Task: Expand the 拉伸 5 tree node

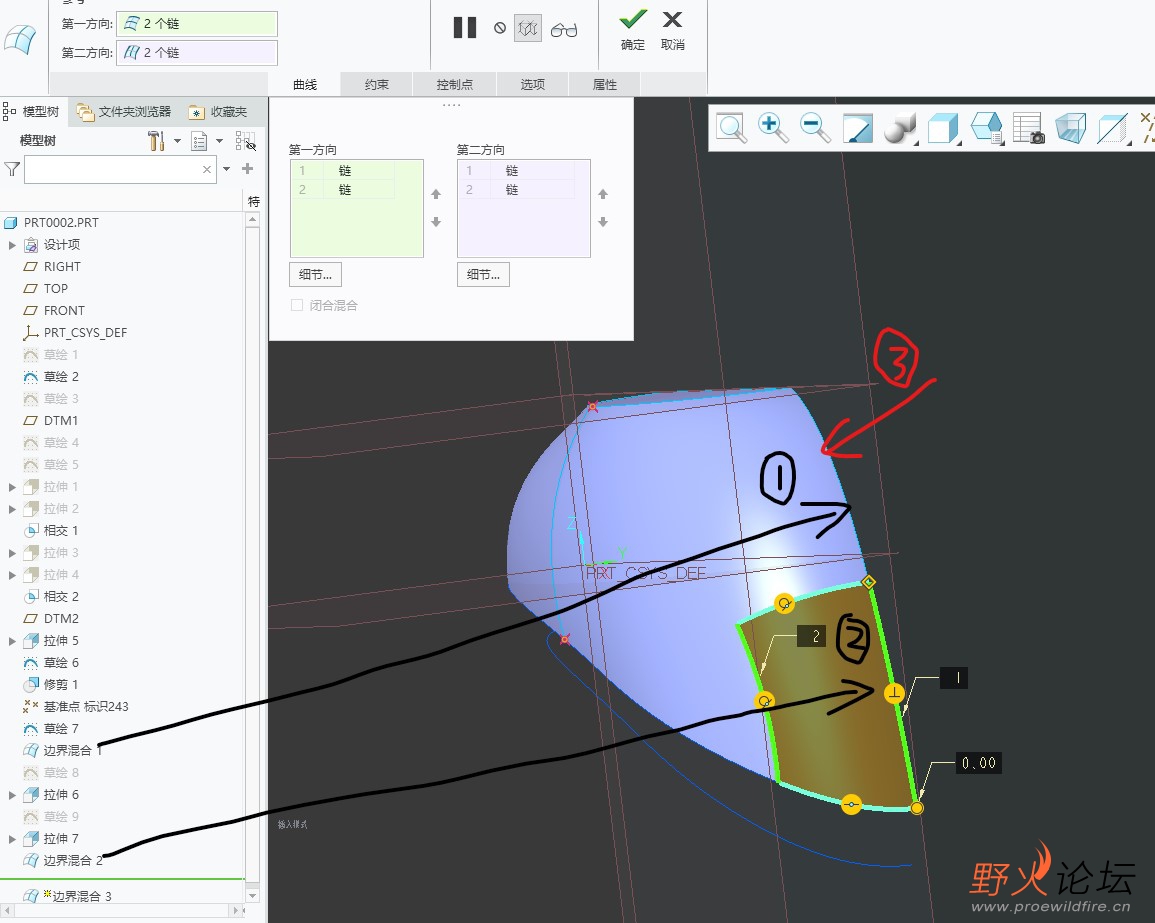Action: coord(12,641)
